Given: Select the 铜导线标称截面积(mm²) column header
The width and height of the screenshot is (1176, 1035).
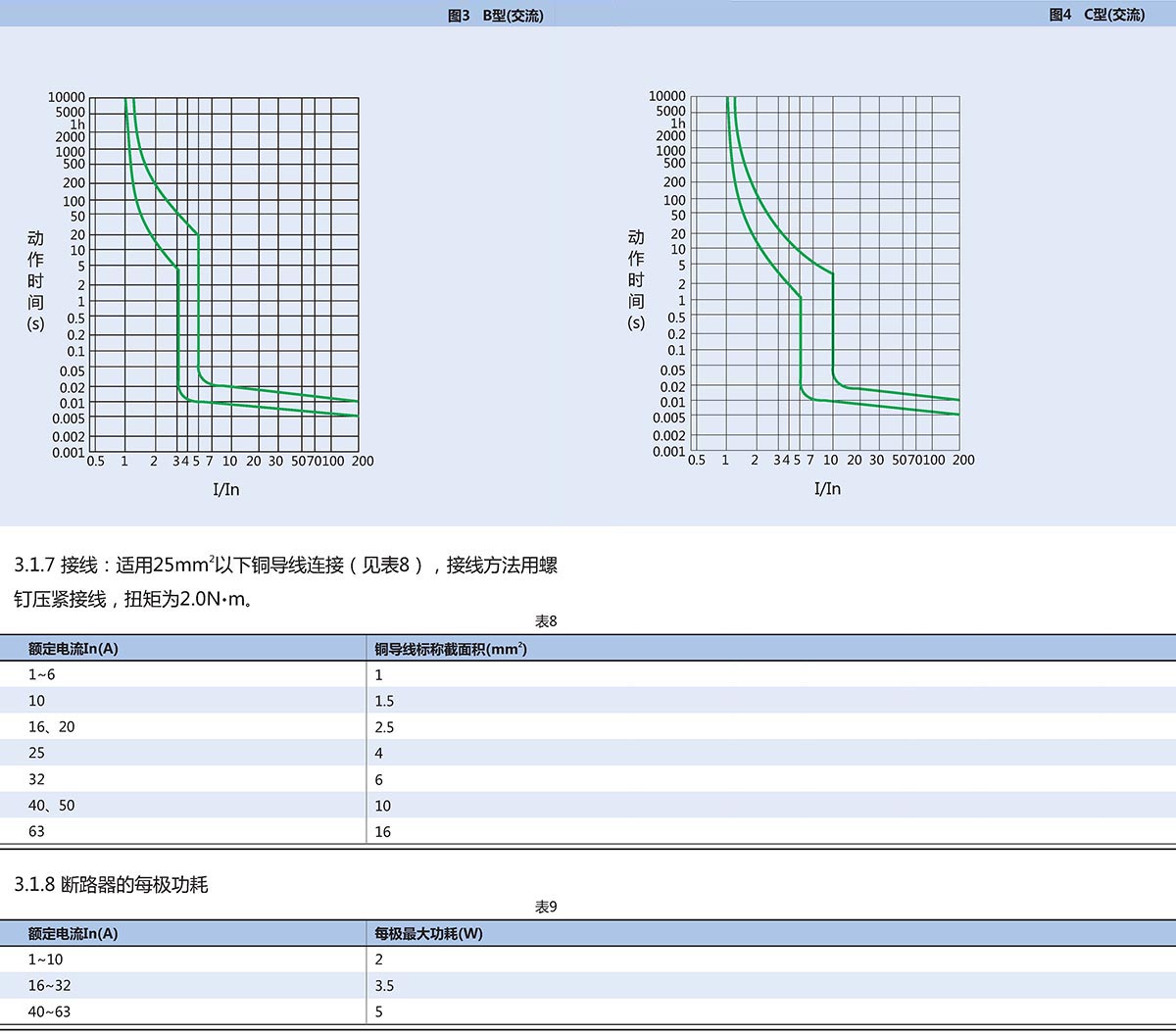Looking at the screenshot, I should (451, 648).
